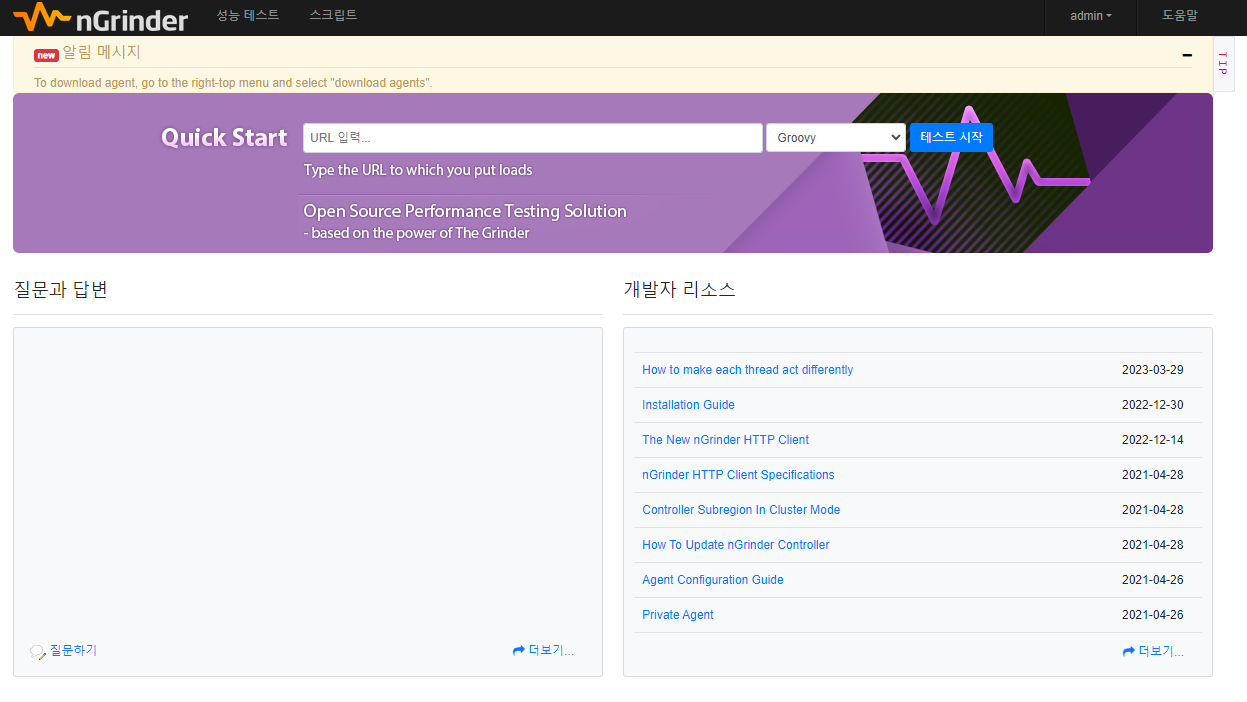Click the 2022-12-14 date text
Viewport: 1247px width, 702px height.
(x=1152, y=440)
